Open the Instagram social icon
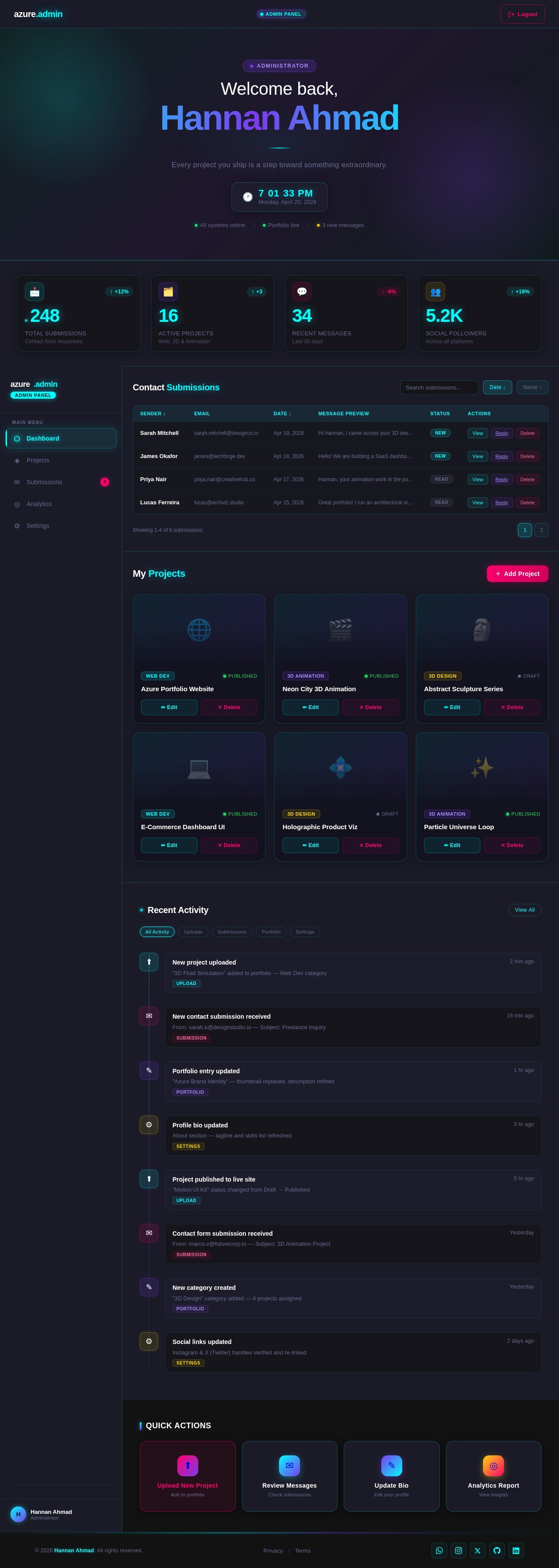The image size is (559, 1568). tap(459, 1551)
